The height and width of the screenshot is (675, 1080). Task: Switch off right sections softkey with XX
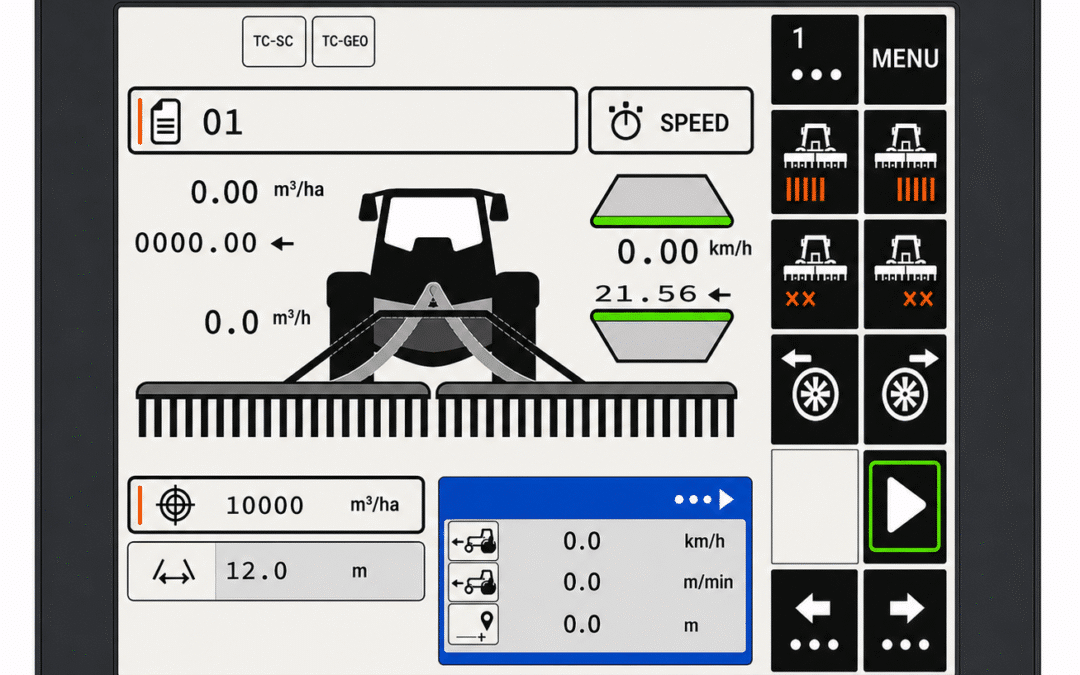click(x=905, y=274)
